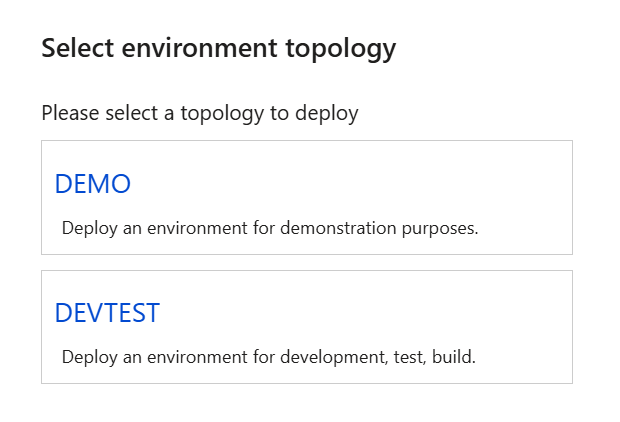The height and width of the screenshot is (422, 620).
Task: Click the word topology in the heading
Action: click(x=341, y=50)
